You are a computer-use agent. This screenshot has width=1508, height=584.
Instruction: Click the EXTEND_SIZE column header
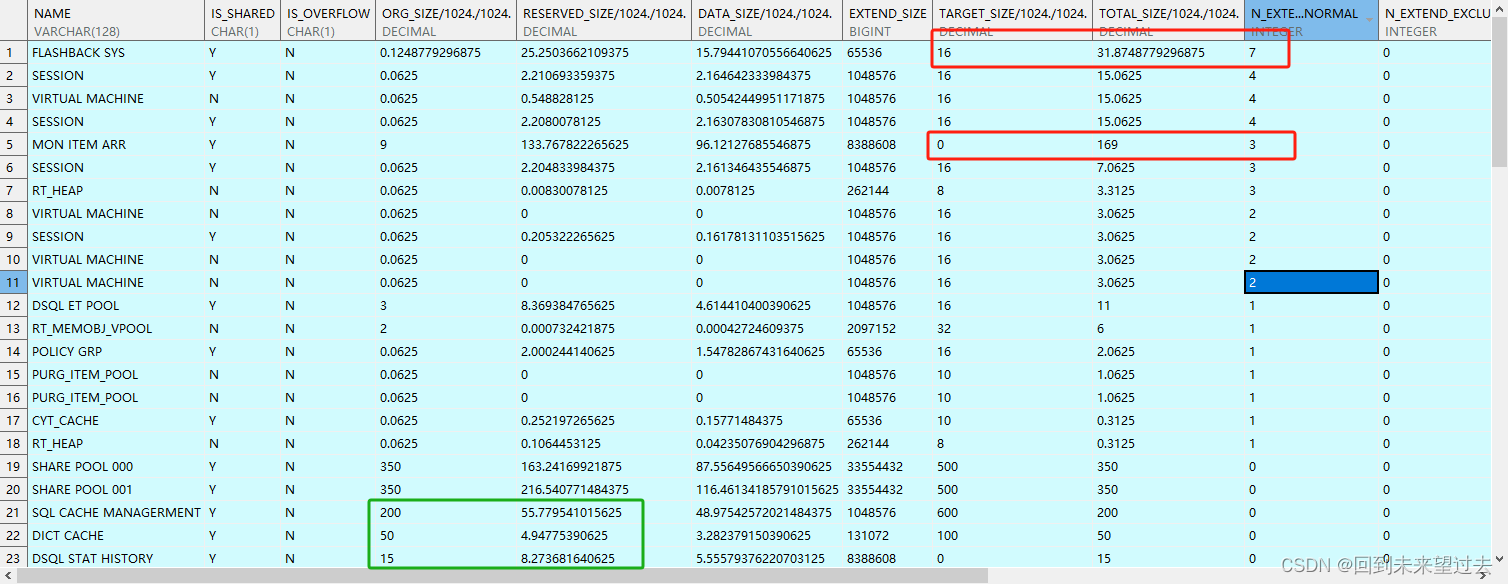[888, 22]
